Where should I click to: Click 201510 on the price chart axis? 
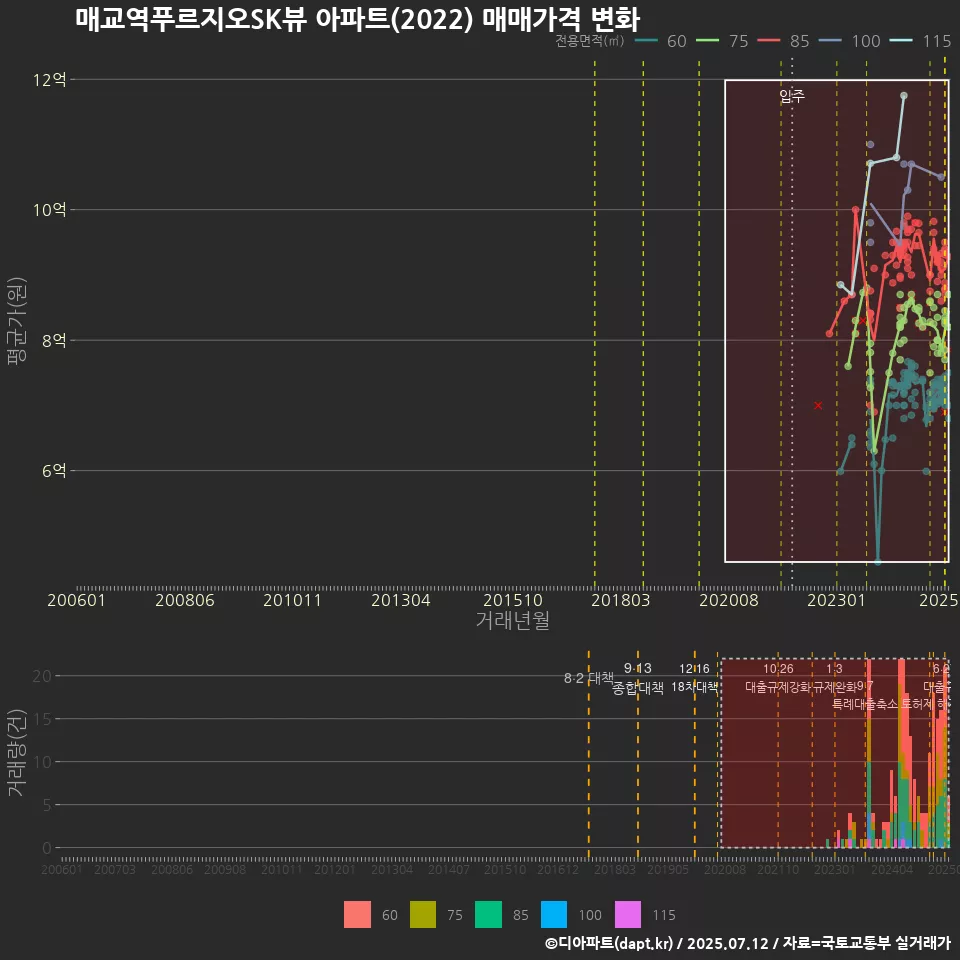[513, 600]
